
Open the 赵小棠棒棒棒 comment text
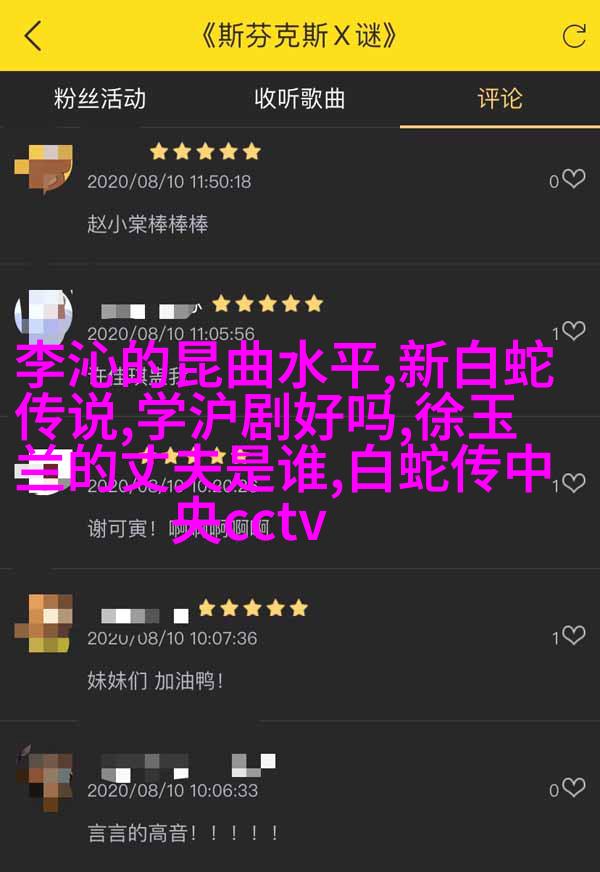coord(148,224)
